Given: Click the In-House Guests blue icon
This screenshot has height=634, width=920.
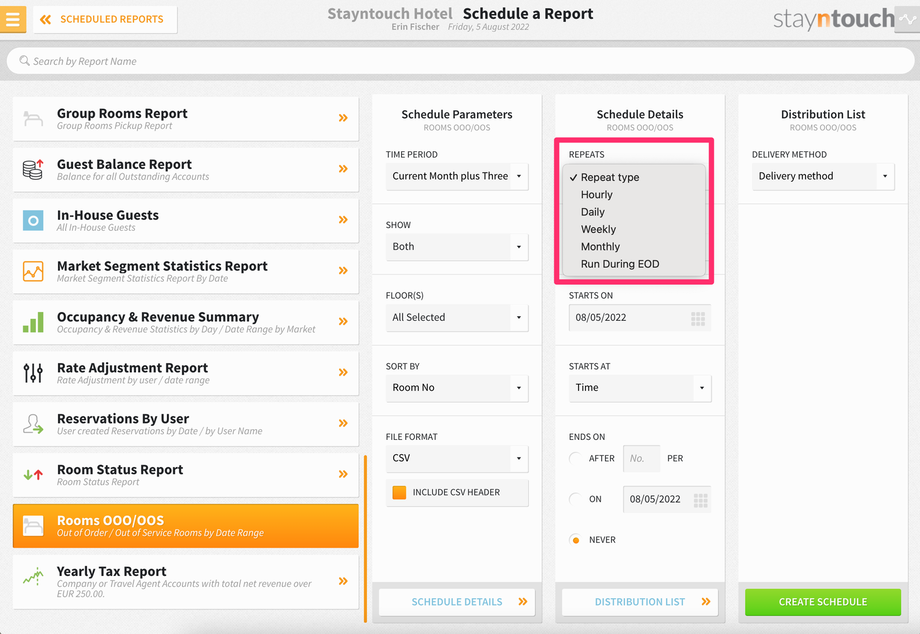Looking at the screenshot, I should (33, 221).
